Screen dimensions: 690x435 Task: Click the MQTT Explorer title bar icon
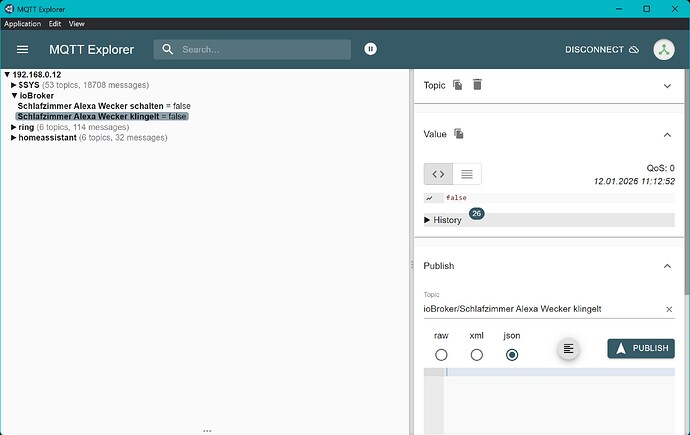9,9
